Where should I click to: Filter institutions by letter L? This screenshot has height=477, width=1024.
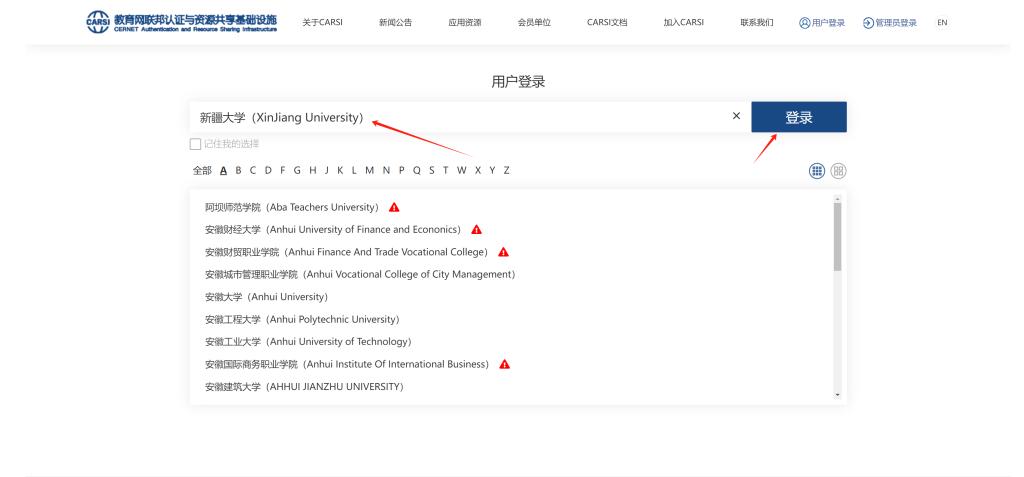pos(354,171)
